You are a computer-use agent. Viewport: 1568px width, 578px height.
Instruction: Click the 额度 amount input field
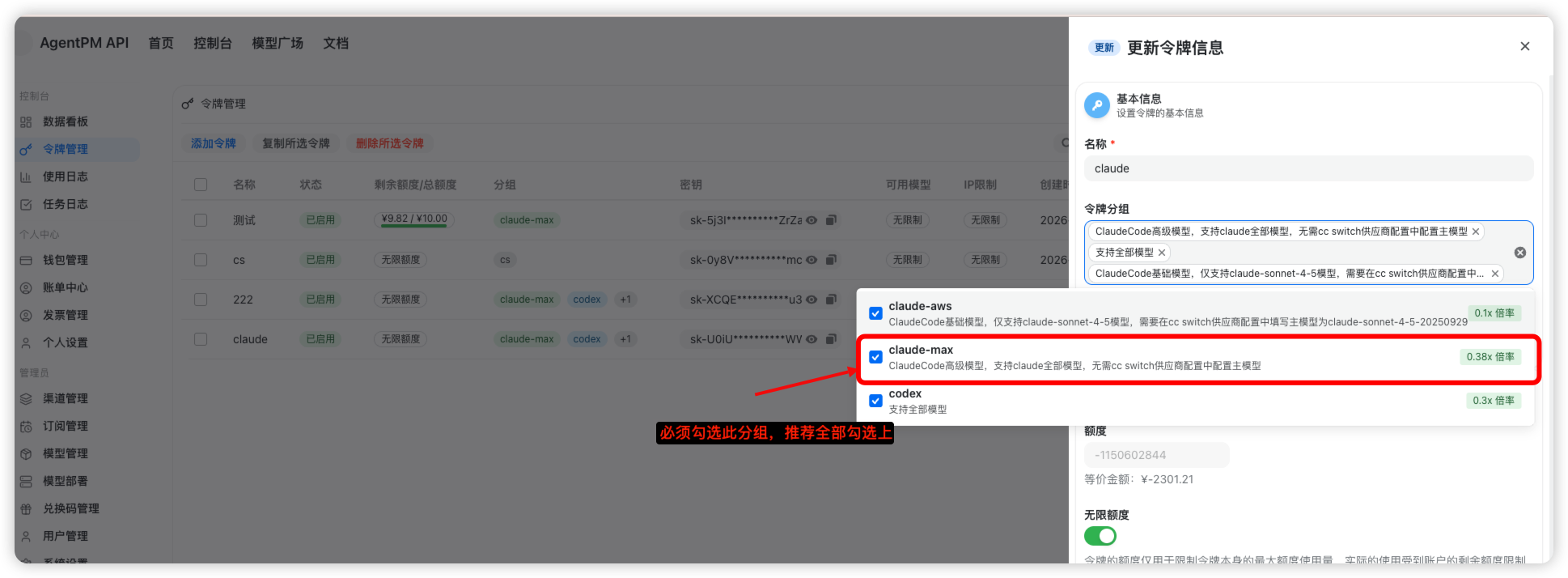point(1156,455)
